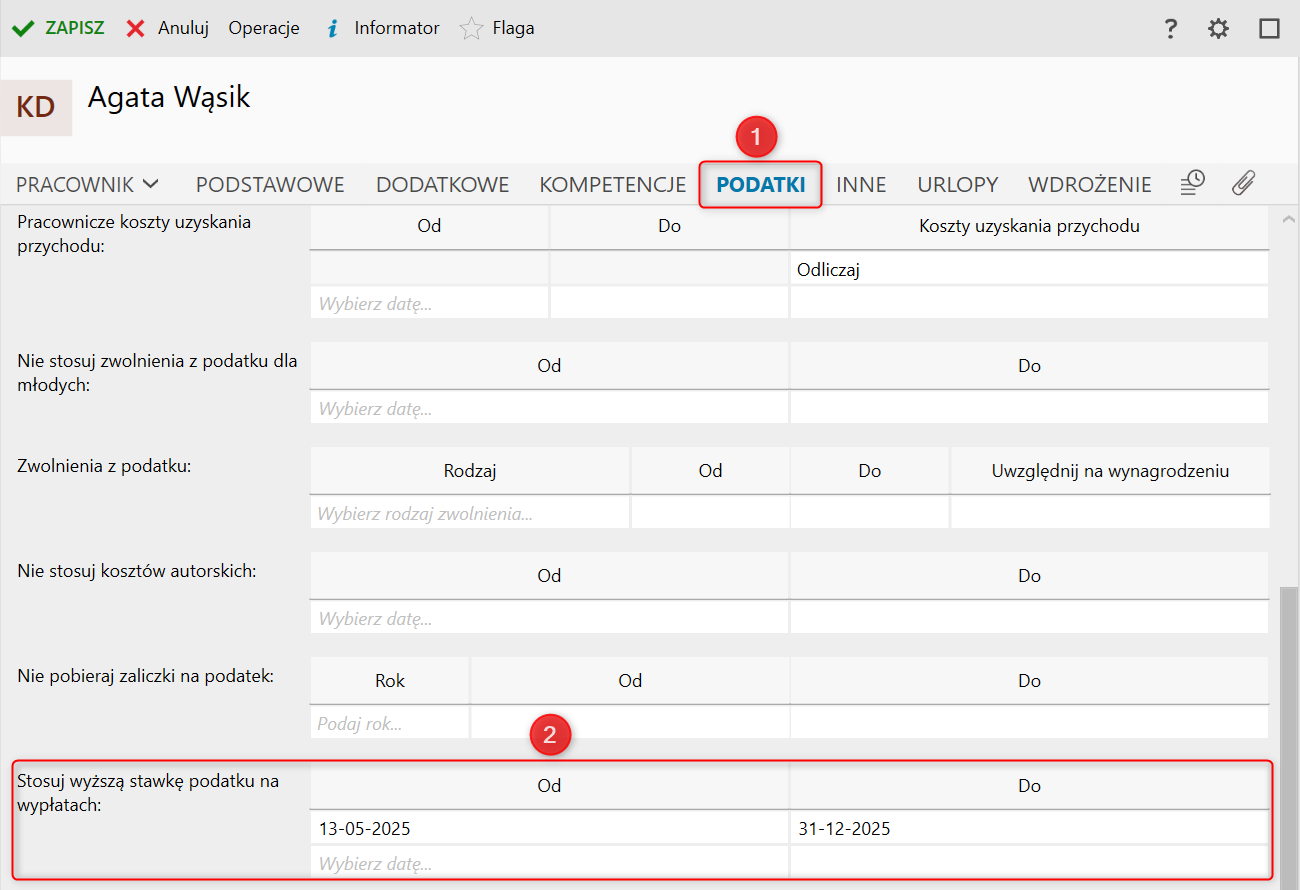
Task: Add new date under Stosuj wyższą stawkę podatku
Action: [x=550, y=862]
